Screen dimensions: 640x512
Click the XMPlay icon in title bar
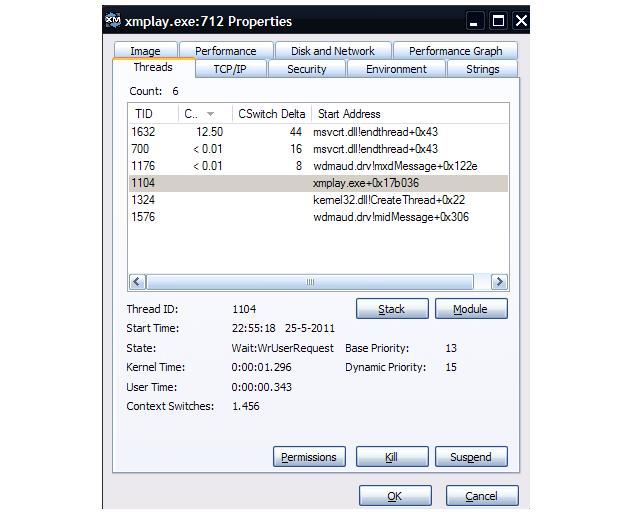pyautogui.click(x=114, y=20)
